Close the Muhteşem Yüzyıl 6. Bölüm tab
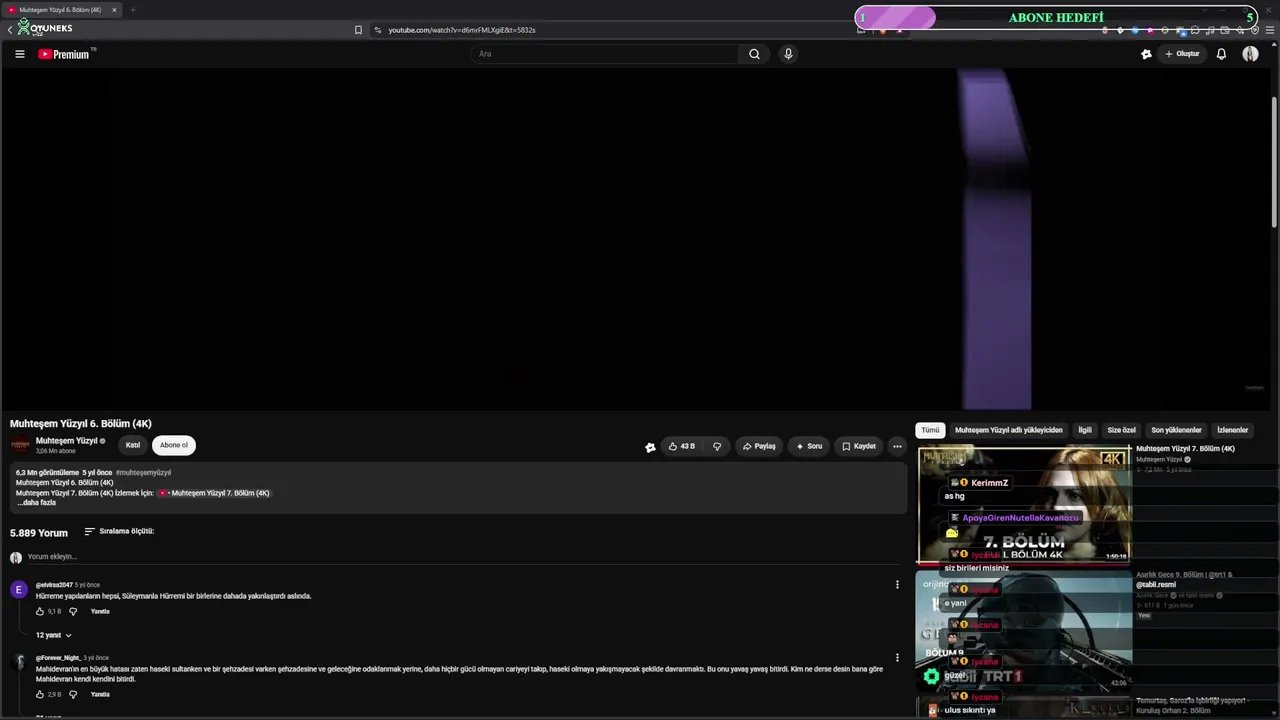1280x720 pixels. coord(114,10)
